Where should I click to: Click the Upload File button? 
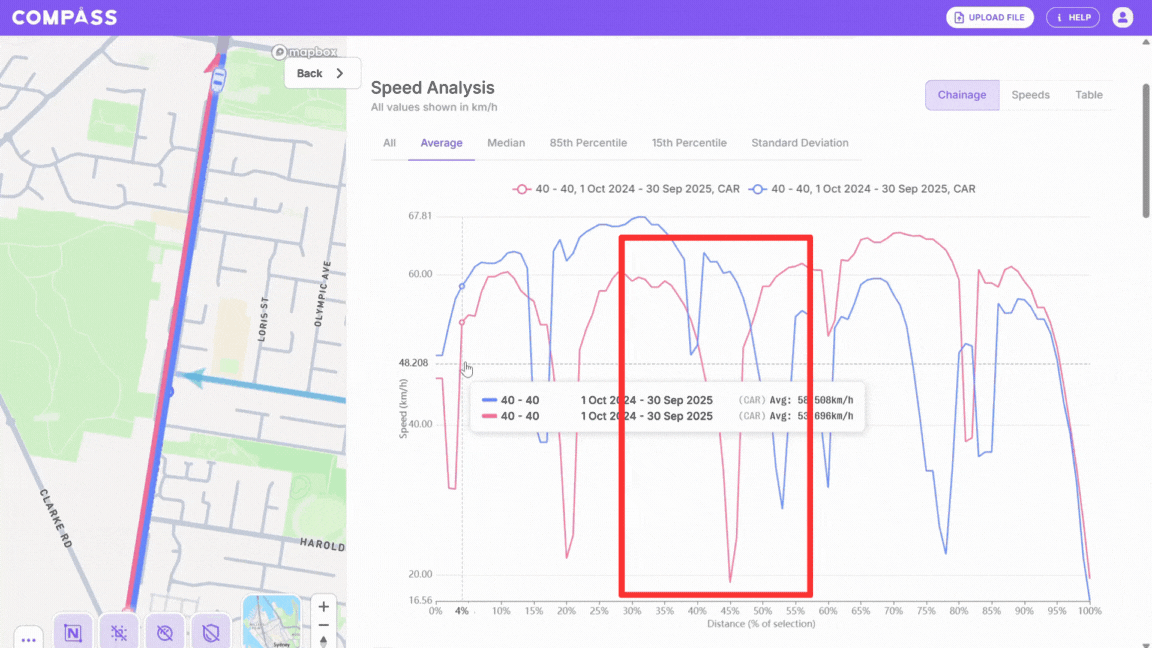pos(989,17)
